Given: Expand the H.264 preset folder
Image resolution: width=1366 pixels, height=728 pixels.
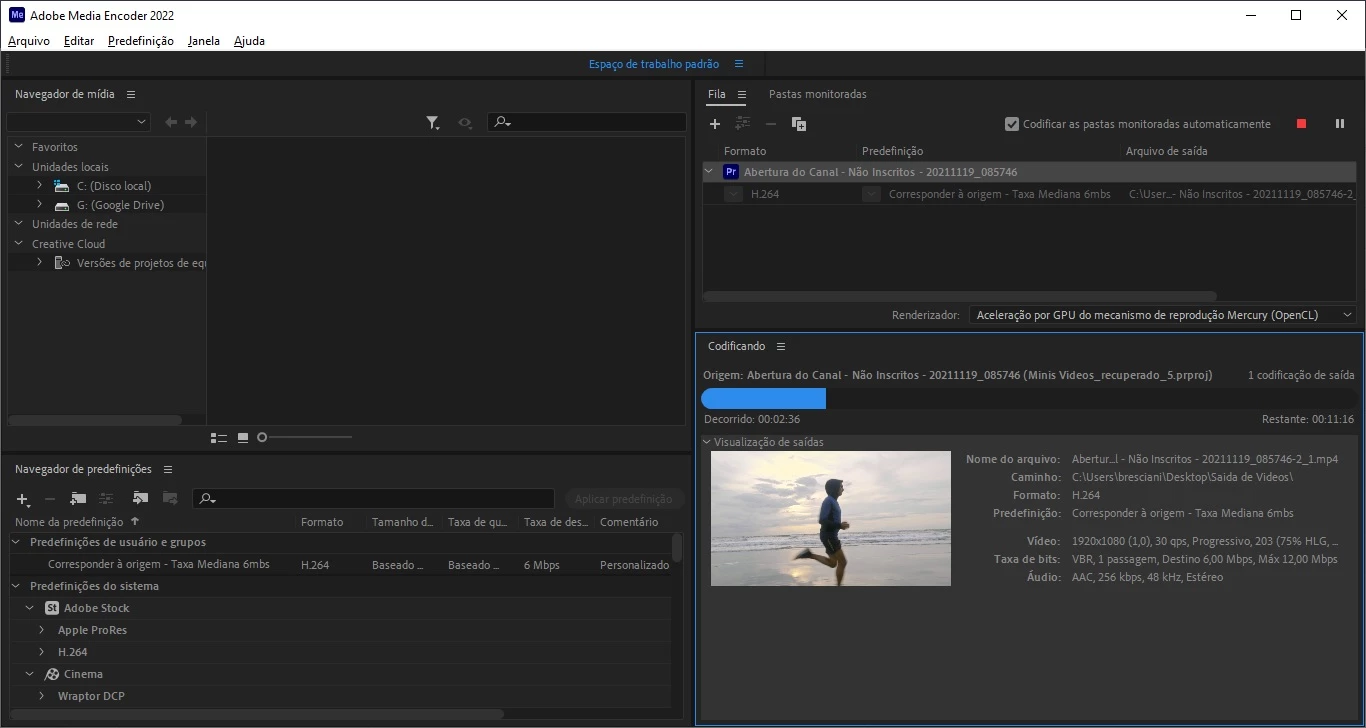Looking at the screenshot, I should 42,652.
